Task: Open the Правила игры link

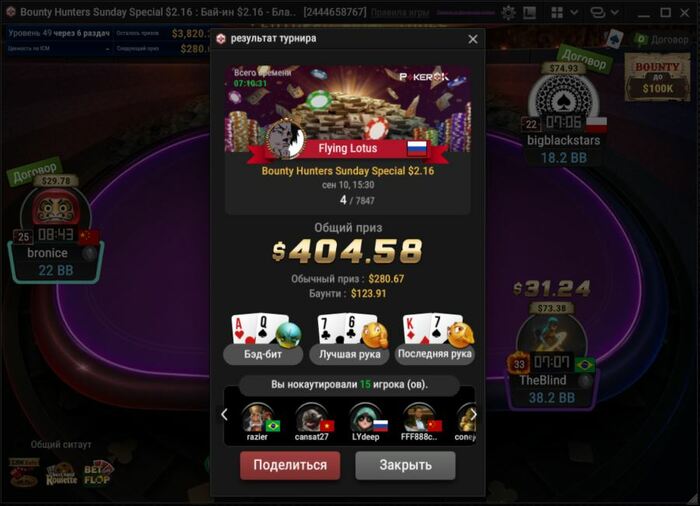Action: point(400,13)
